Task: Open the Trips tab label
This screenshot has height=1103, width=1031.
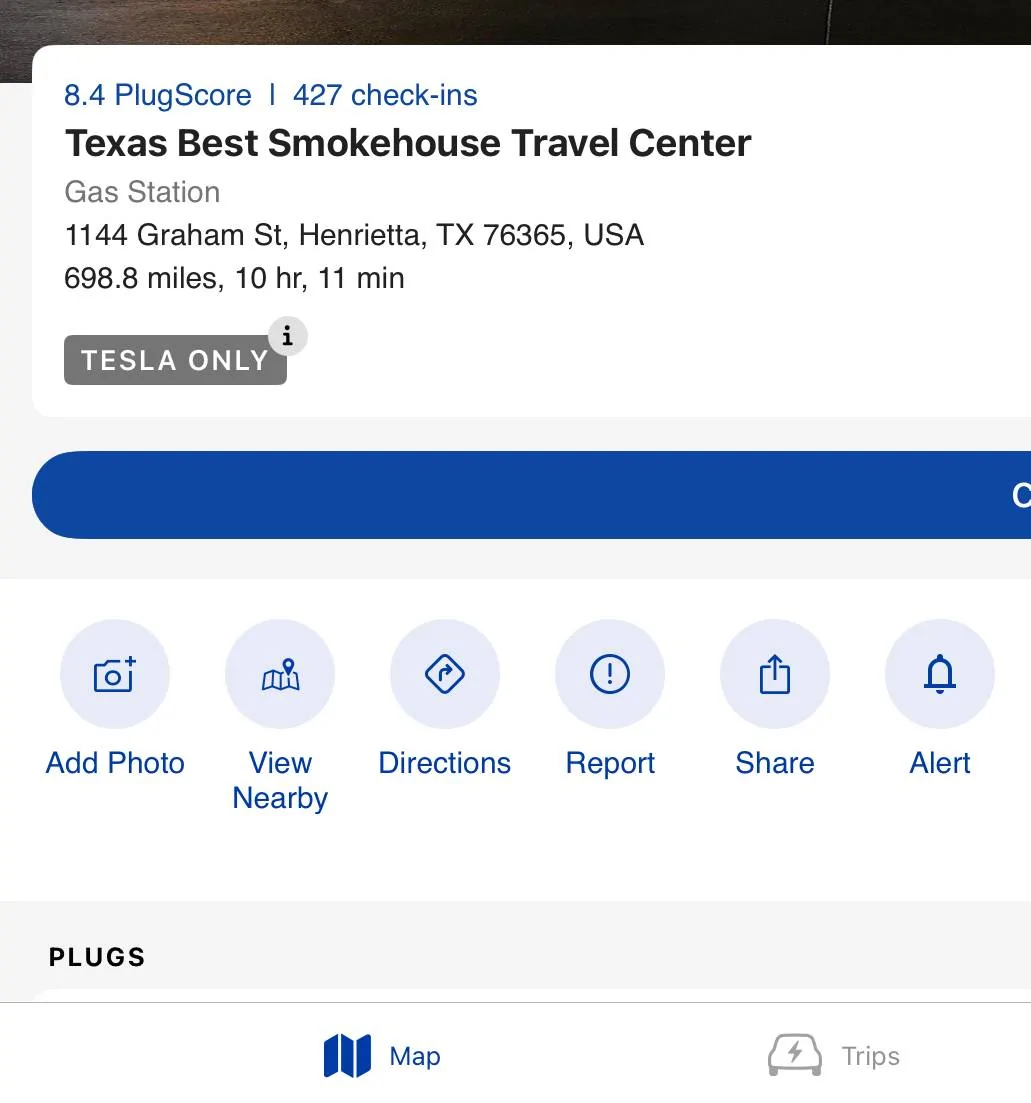Action: click(870, 1056)
